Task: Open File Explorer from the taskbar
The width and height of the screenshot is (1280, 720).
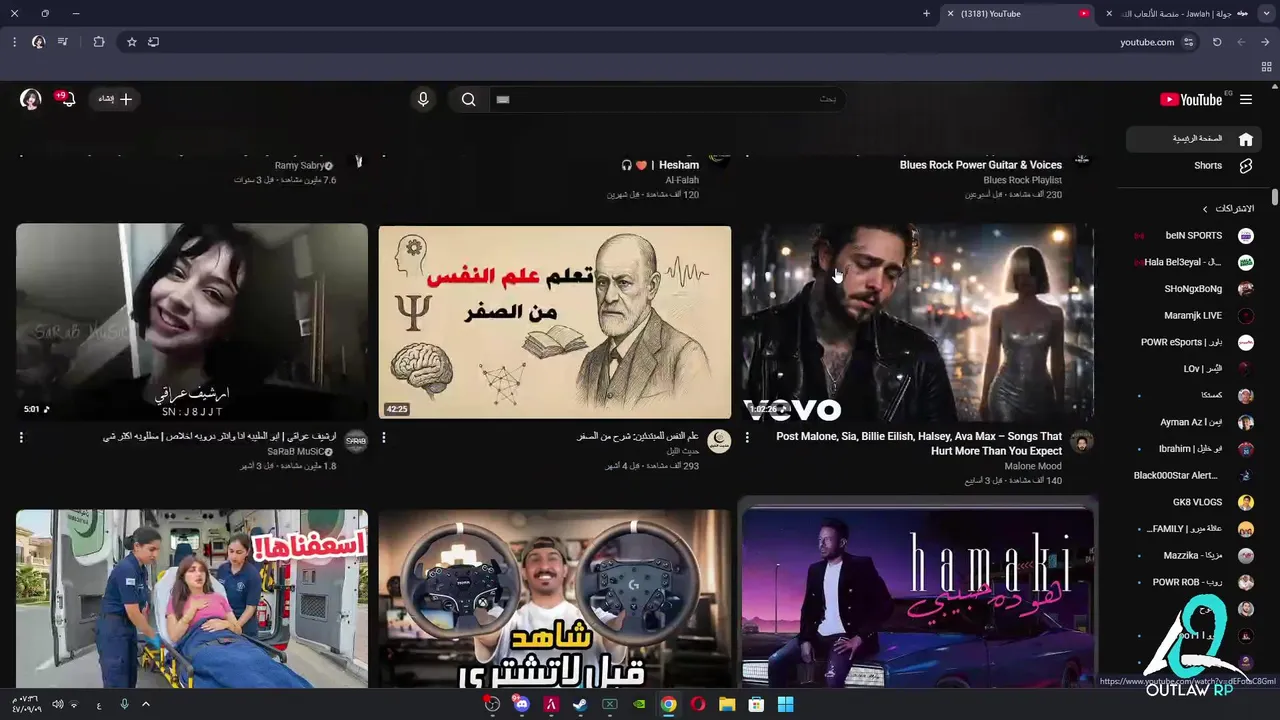Action: (727, 704)
